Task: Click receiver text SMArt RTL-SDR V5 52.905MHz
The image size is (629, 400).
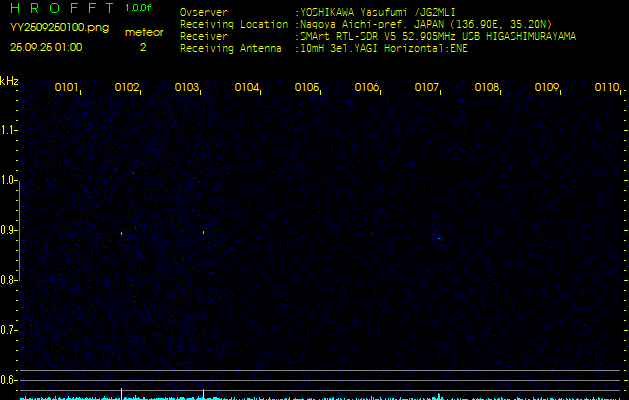Action: click(379, 37)
